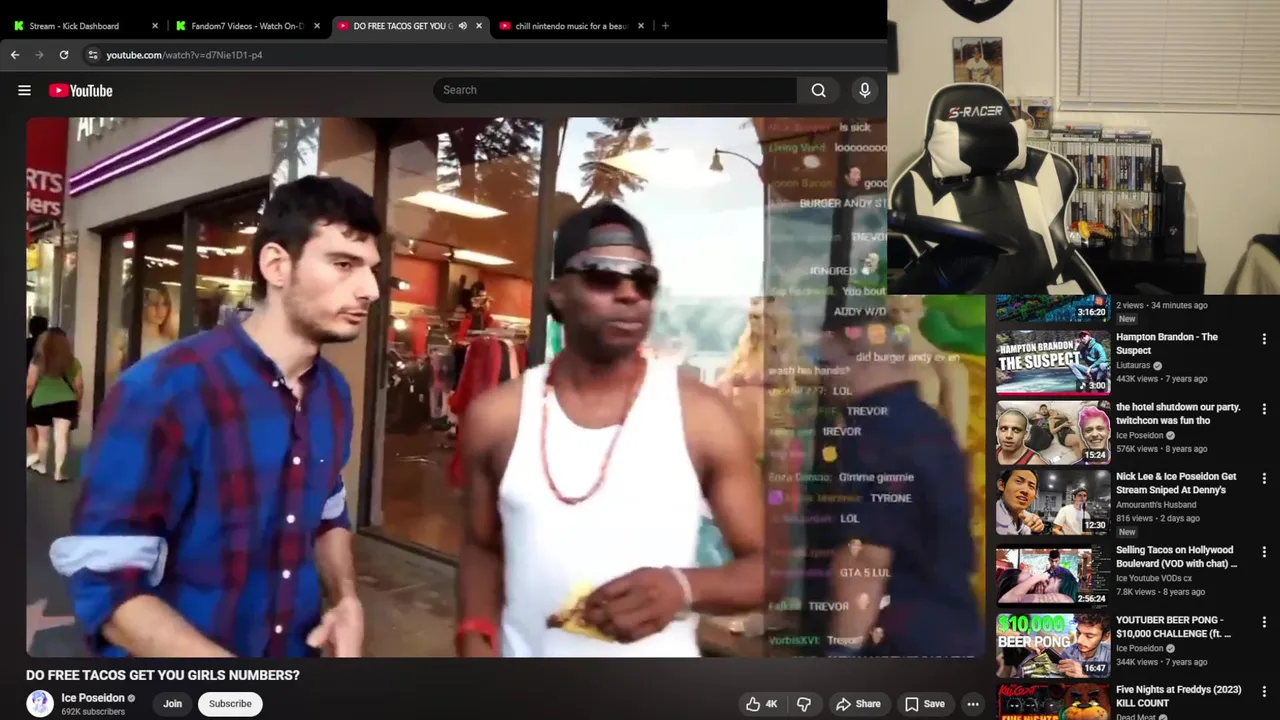1280x720 pixels.
Task: Play the 2:56:24 tacos VOD thumbnail
Action: (1052, 575)
